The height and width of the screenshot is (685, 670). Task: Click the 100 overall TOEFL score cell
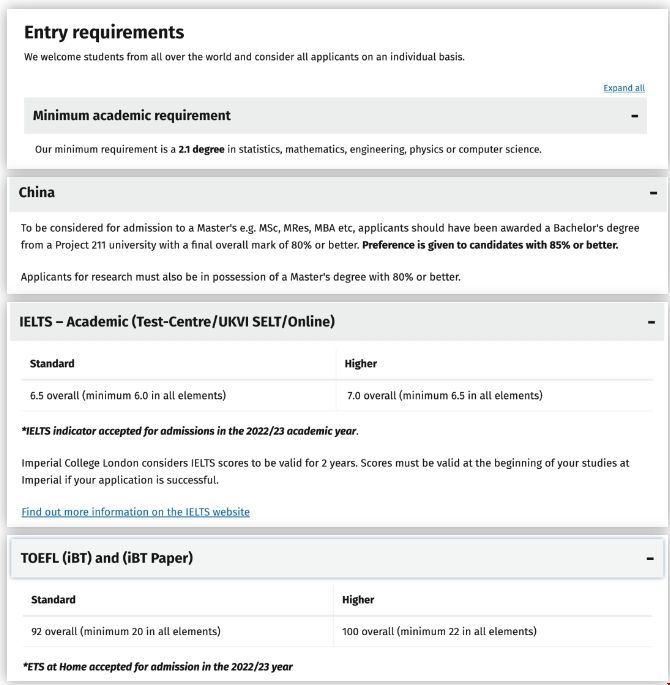click(439, 631)
